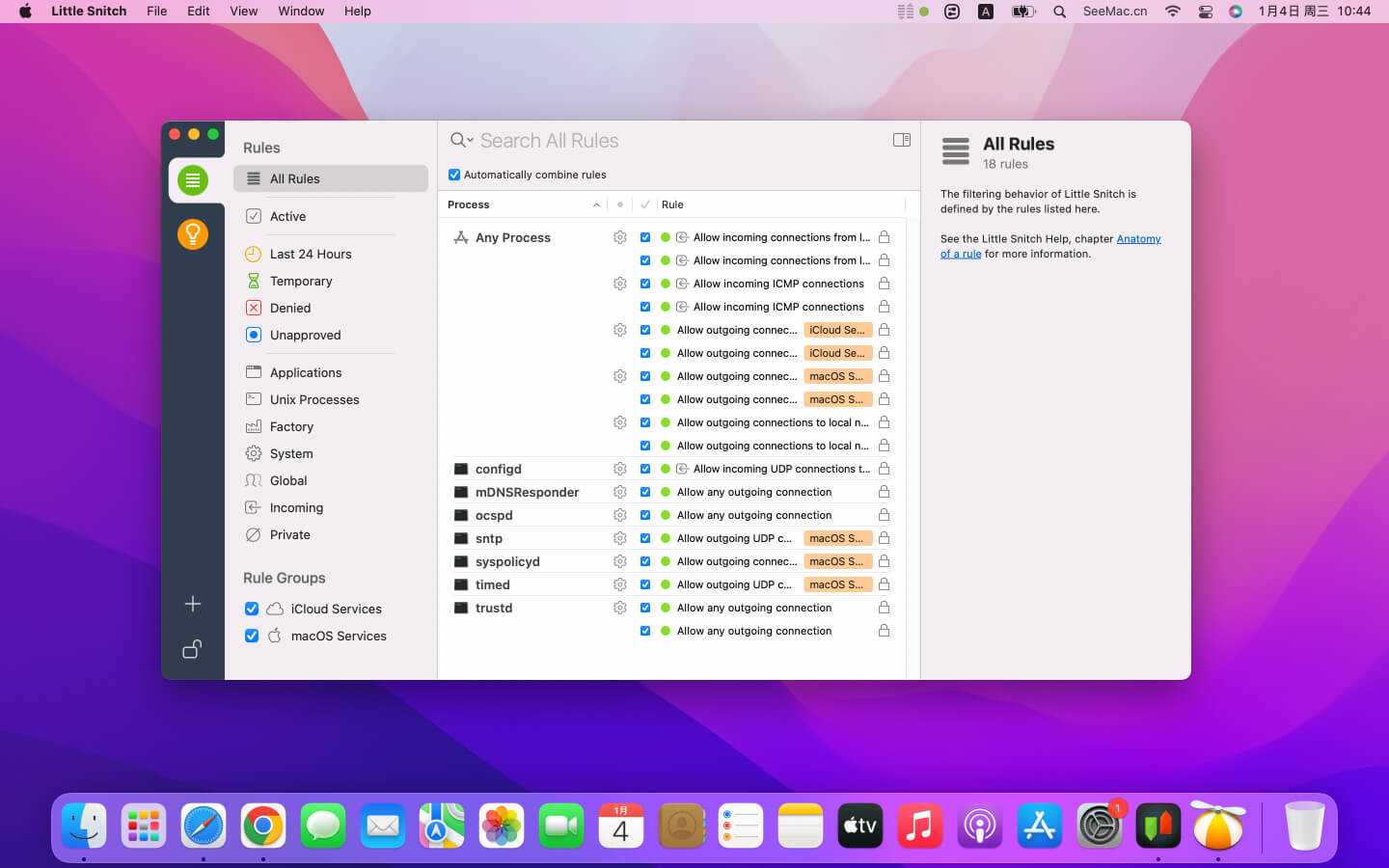Open the orange lightbulb Suggestions view
The height and width of the screenshot is (868, 1389).
point(193,233)
